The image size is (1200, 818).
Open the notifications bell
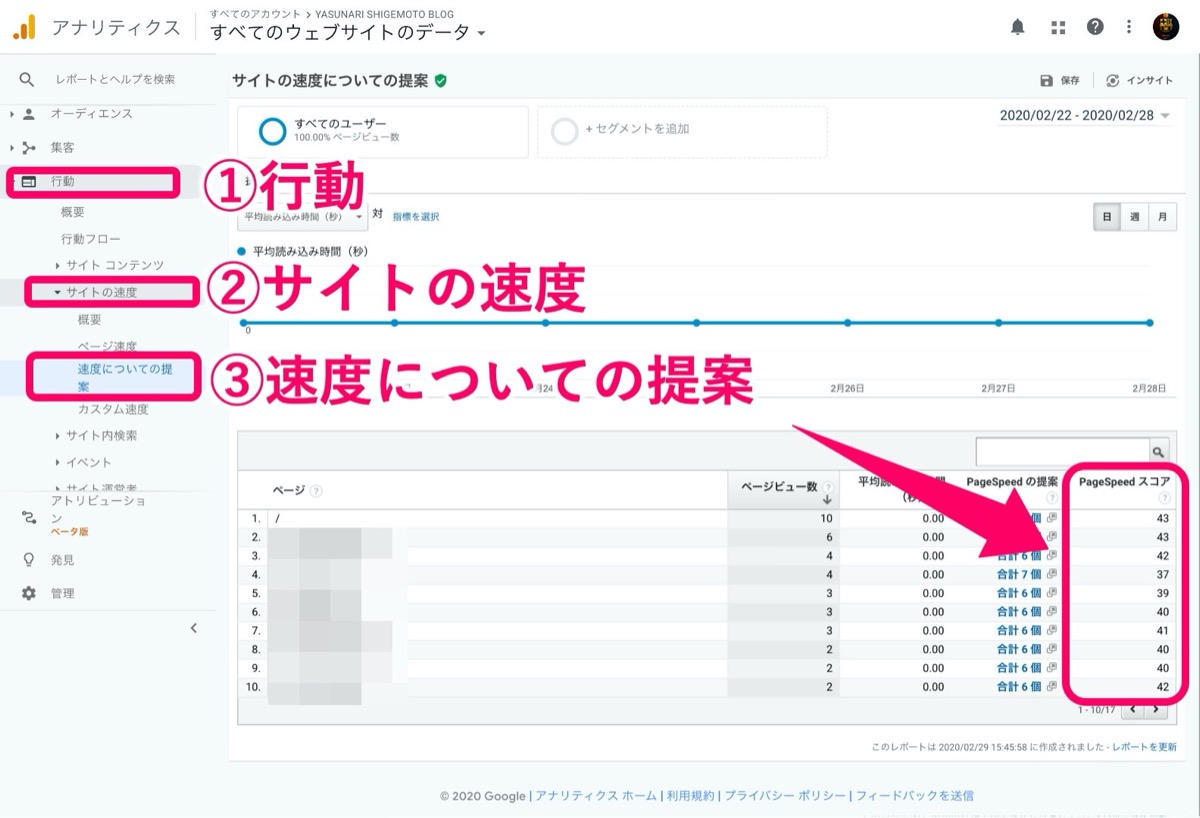tap(1018, 27)
